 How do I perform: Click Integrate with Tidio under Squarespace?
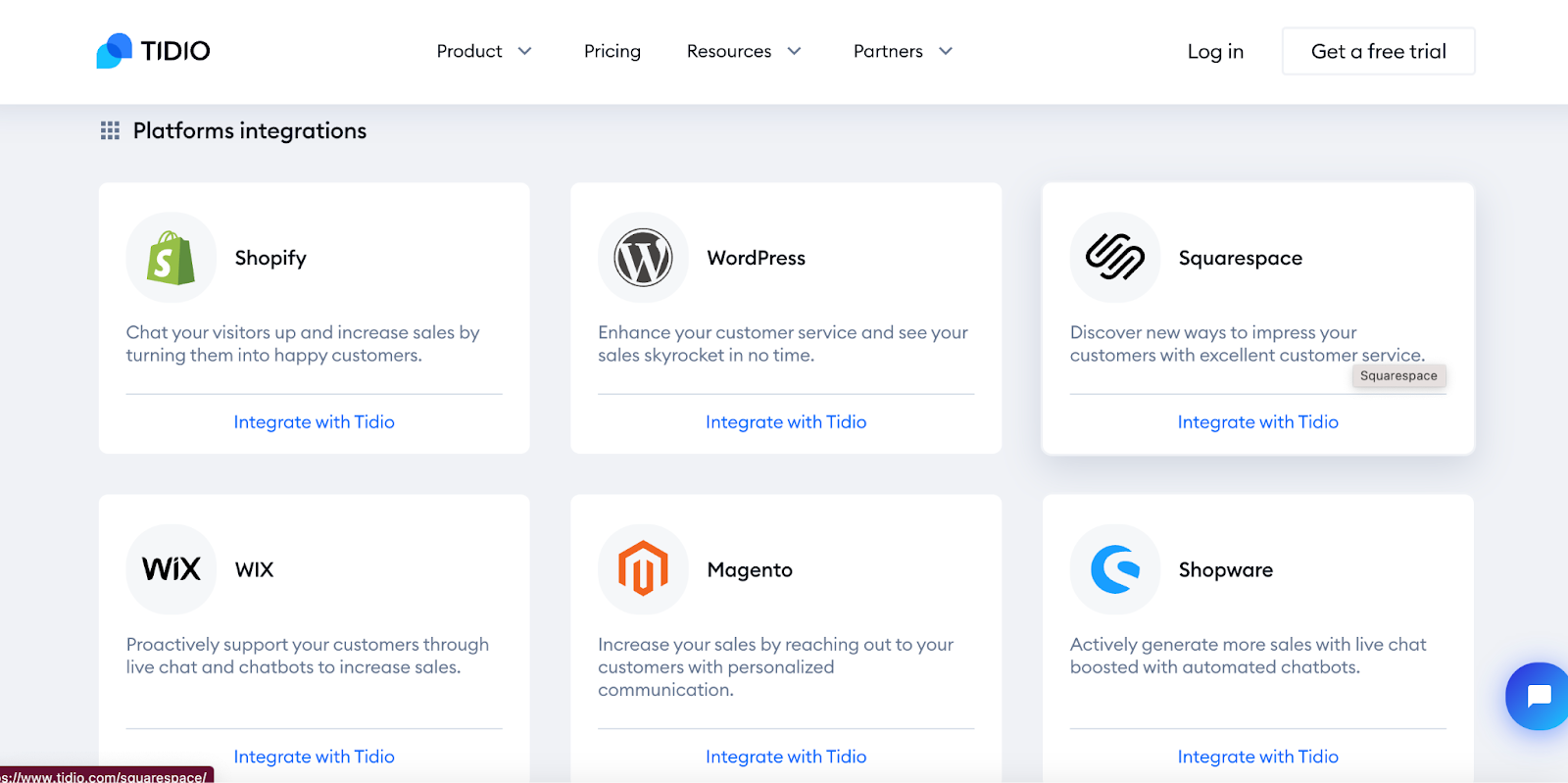pyautogui.click(x=1258, y=422)
